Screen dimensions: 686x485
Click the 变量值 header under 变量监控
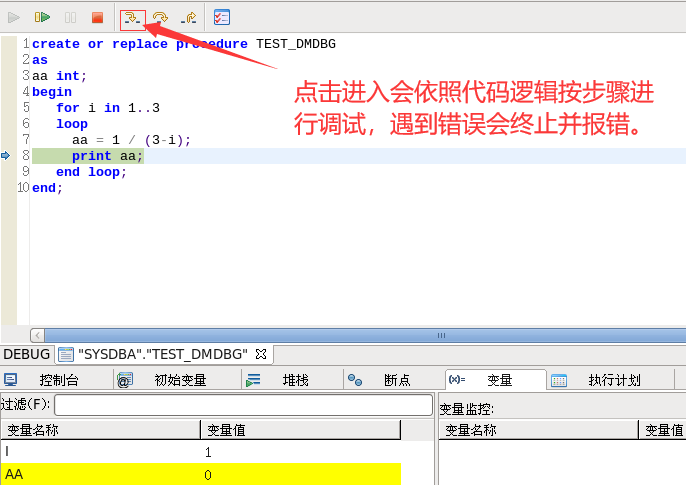coord(663,430)
